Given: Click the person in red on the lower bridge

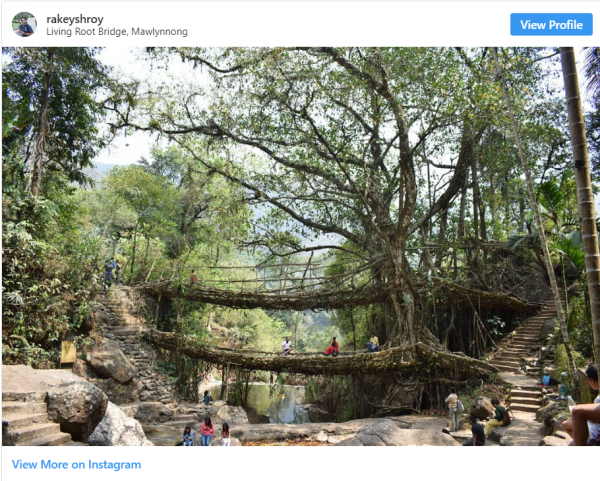Looking at the screenshot, I should coord(332,347).
